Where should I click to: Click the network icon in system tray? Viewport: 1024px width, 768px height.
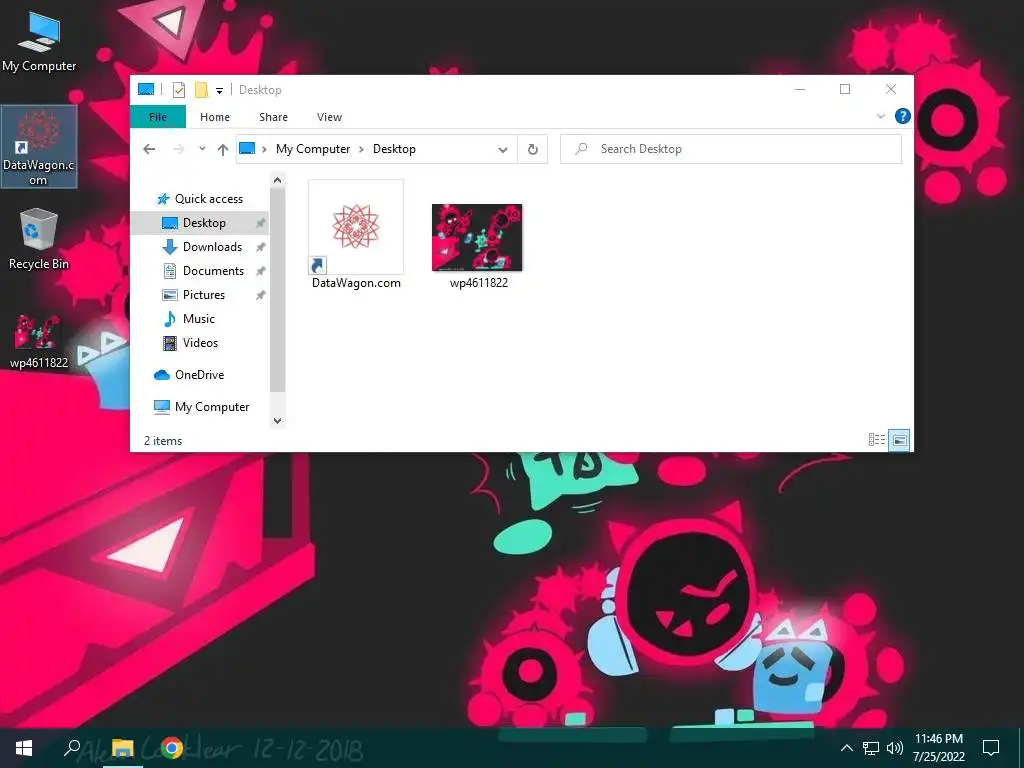(871, 748)
